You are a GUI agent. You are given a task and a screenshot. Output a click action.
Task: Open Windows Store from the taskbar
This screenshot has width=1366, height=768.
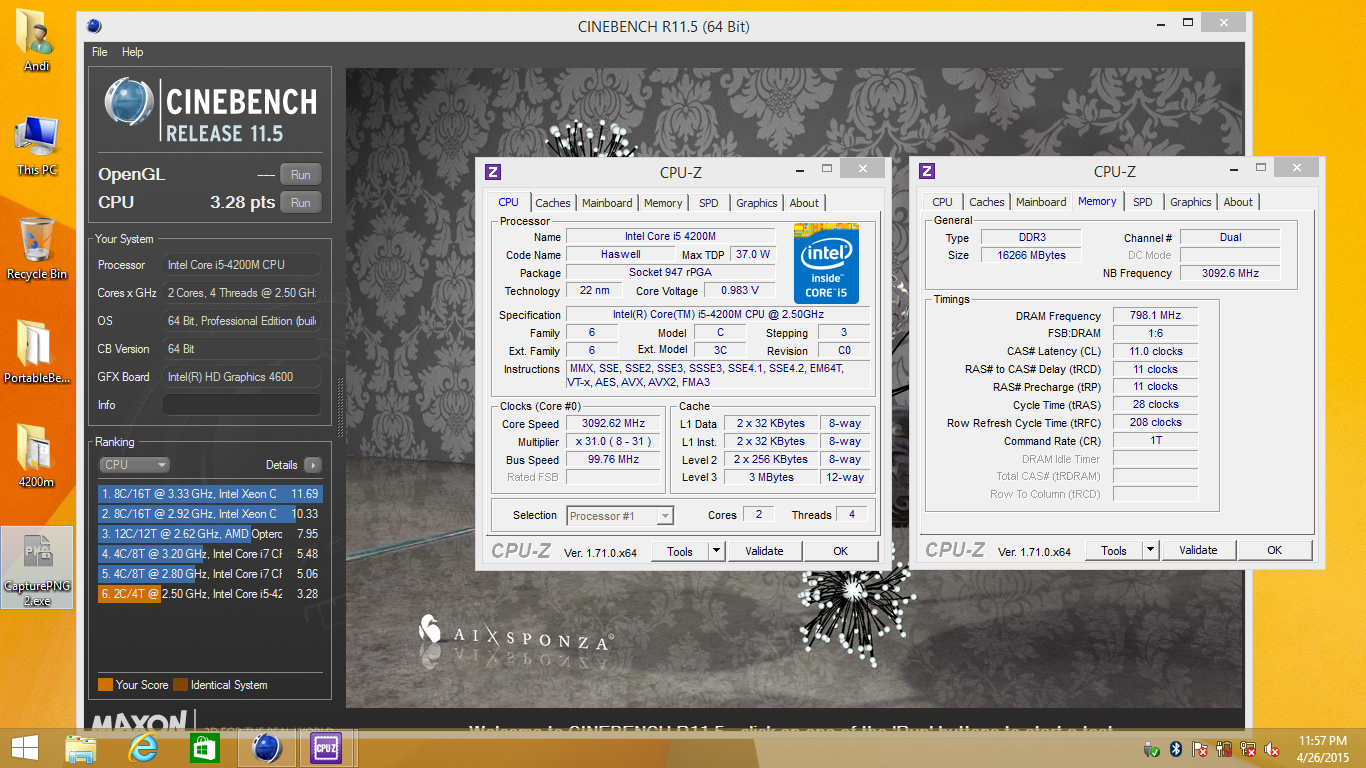pyautogui.click(x=204, y=748)
